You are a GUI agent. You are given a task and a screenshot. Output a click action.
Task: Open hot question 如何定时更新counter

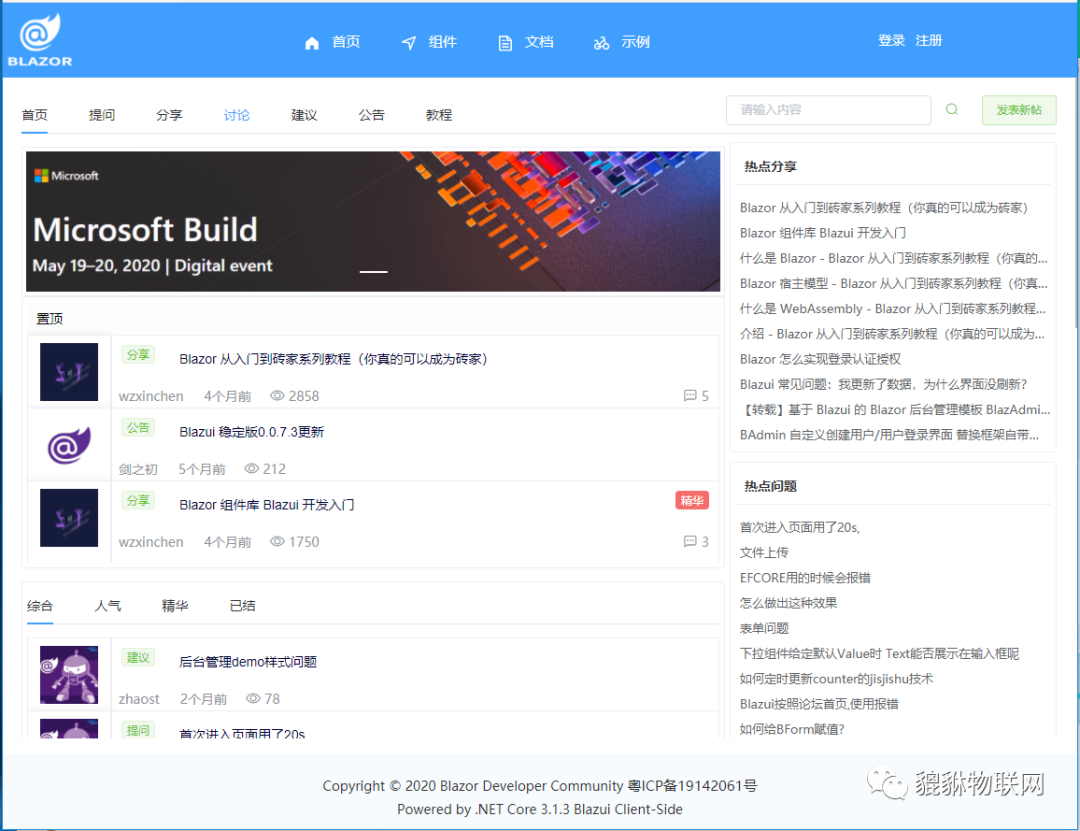point(836,679)
